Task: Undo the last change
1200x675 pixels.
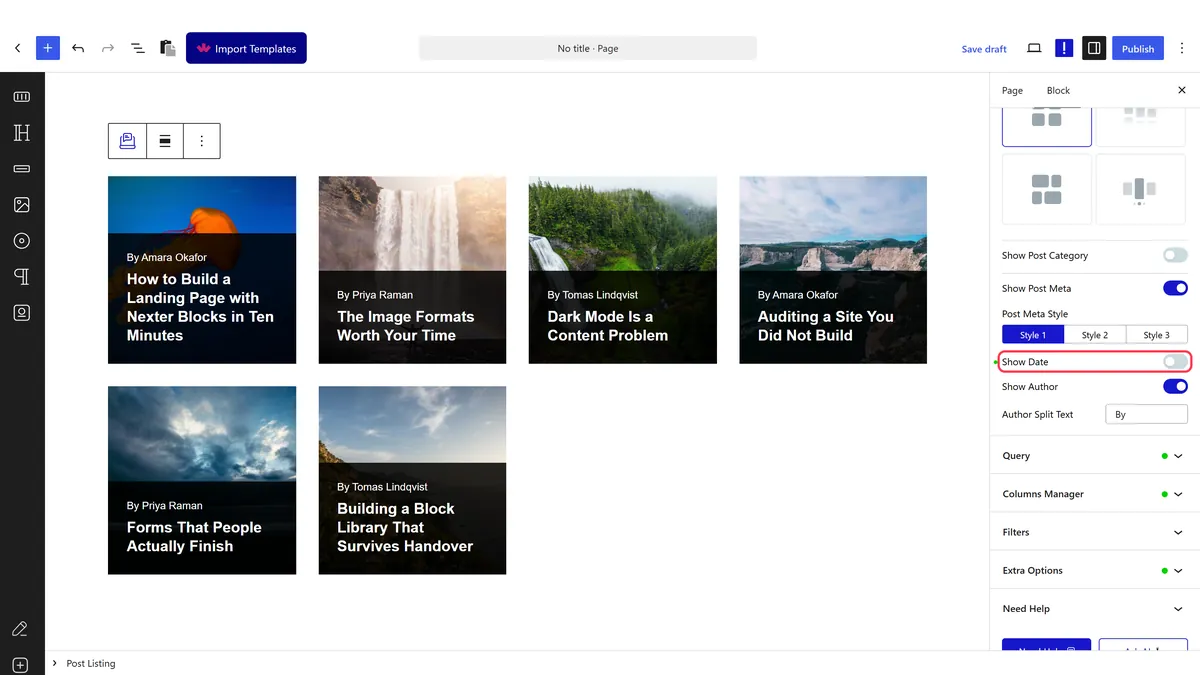Action: tap(78, 48)
